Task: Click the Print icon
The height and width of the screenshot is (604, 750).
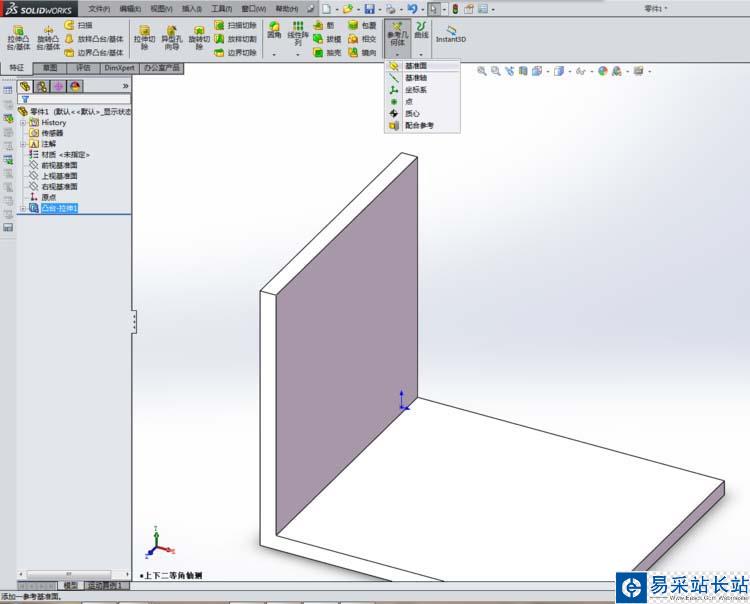Action: pos(391,9)
